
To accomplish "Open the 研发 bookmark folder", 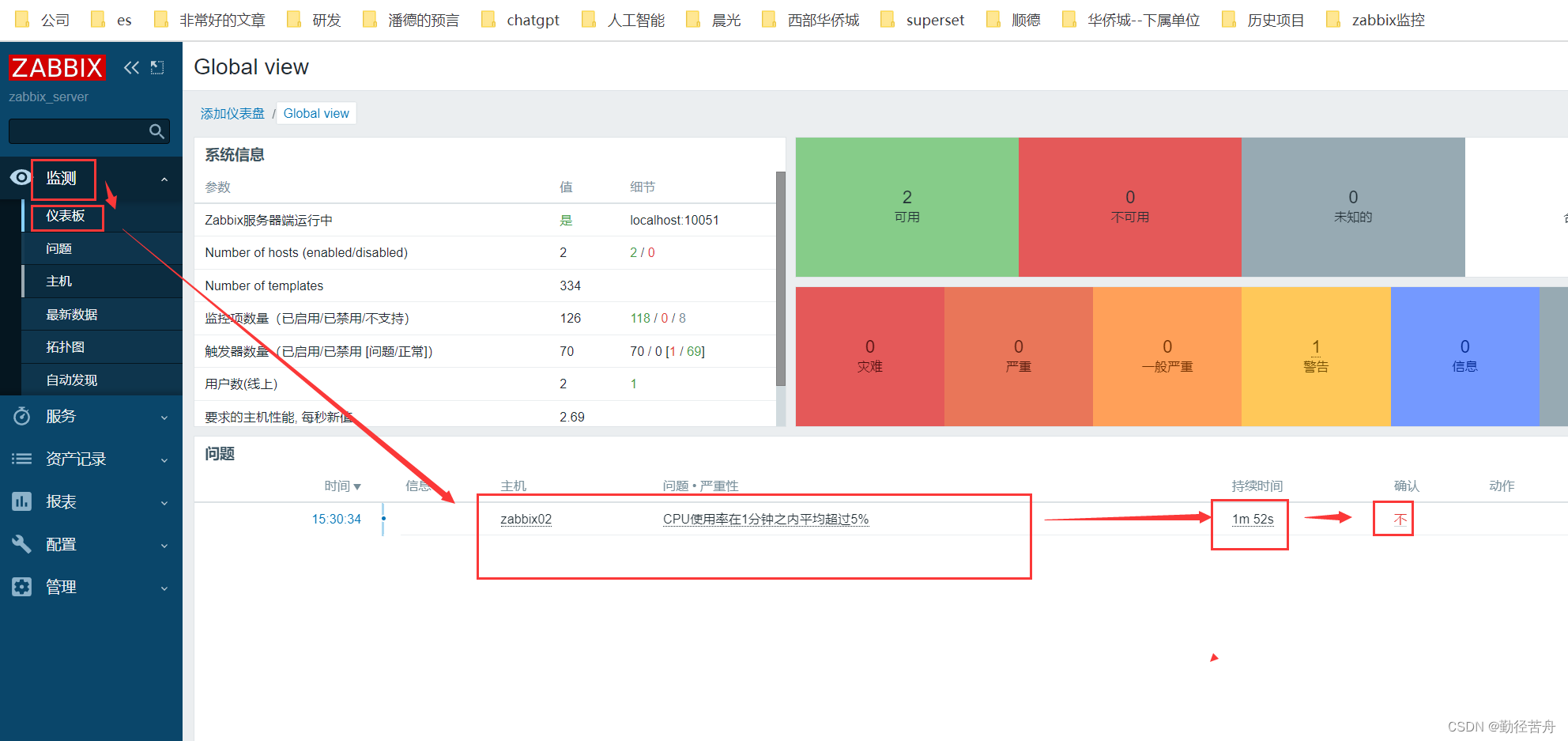I will pos(314,20).
